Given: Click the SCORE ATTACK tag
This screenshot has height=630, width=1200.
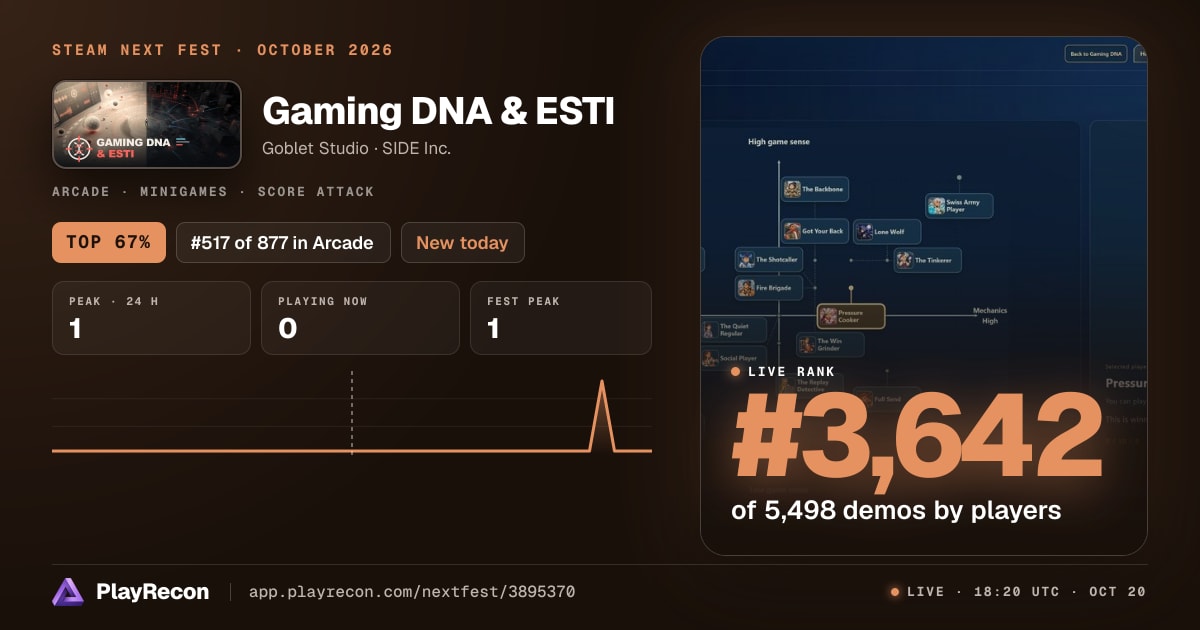Looking at the screenshot, I should pyautogui.click(x=316, y=191).
